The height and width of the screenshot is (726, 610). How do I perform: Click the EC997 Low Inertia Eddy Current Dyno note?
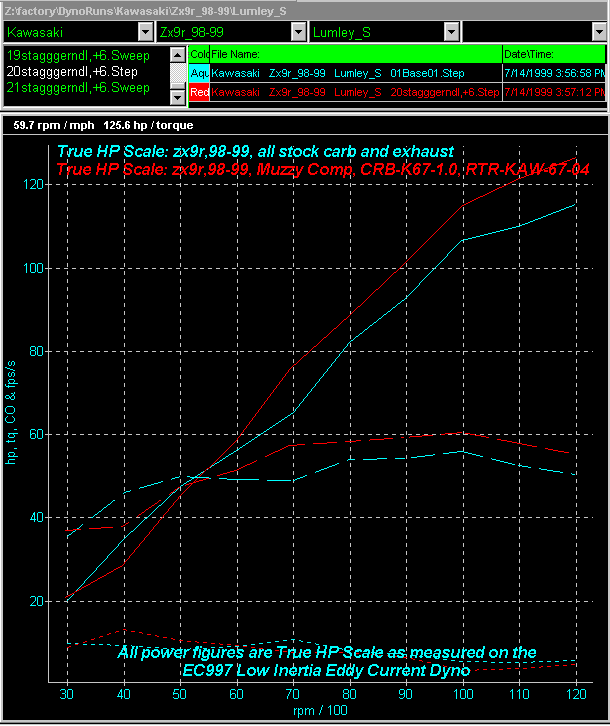coord(326,670)
